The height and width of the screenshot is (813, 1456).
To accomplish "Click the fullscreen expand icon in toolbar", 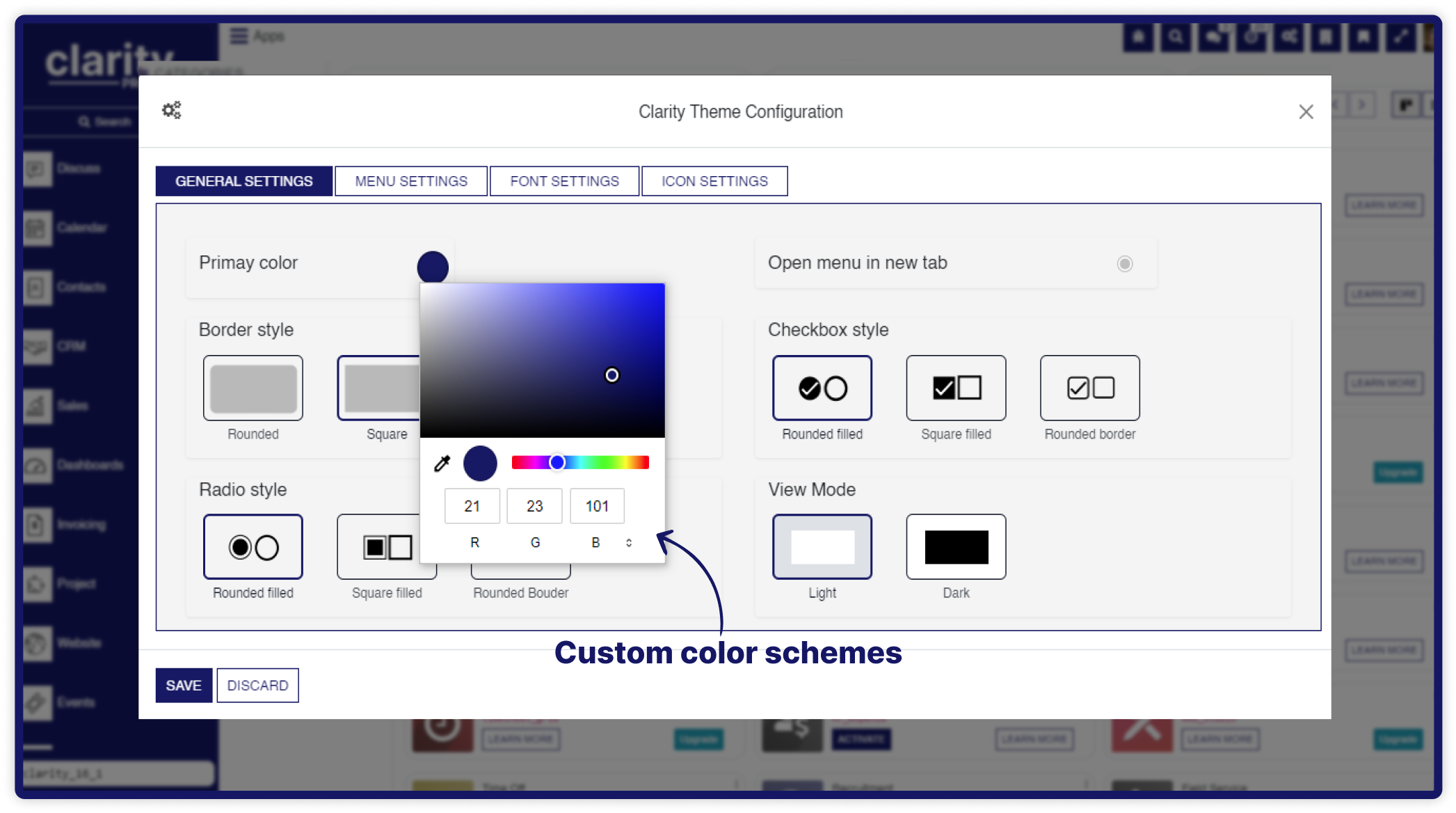I will (1401, 37).
